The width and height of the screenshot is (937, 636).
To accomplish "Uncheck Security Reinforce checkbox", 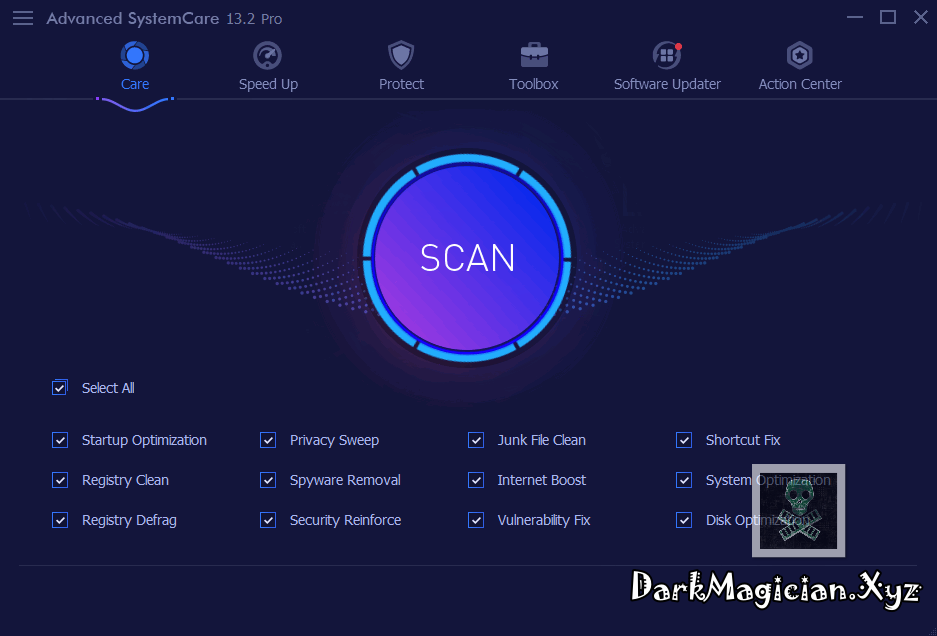I will (268, 521).
